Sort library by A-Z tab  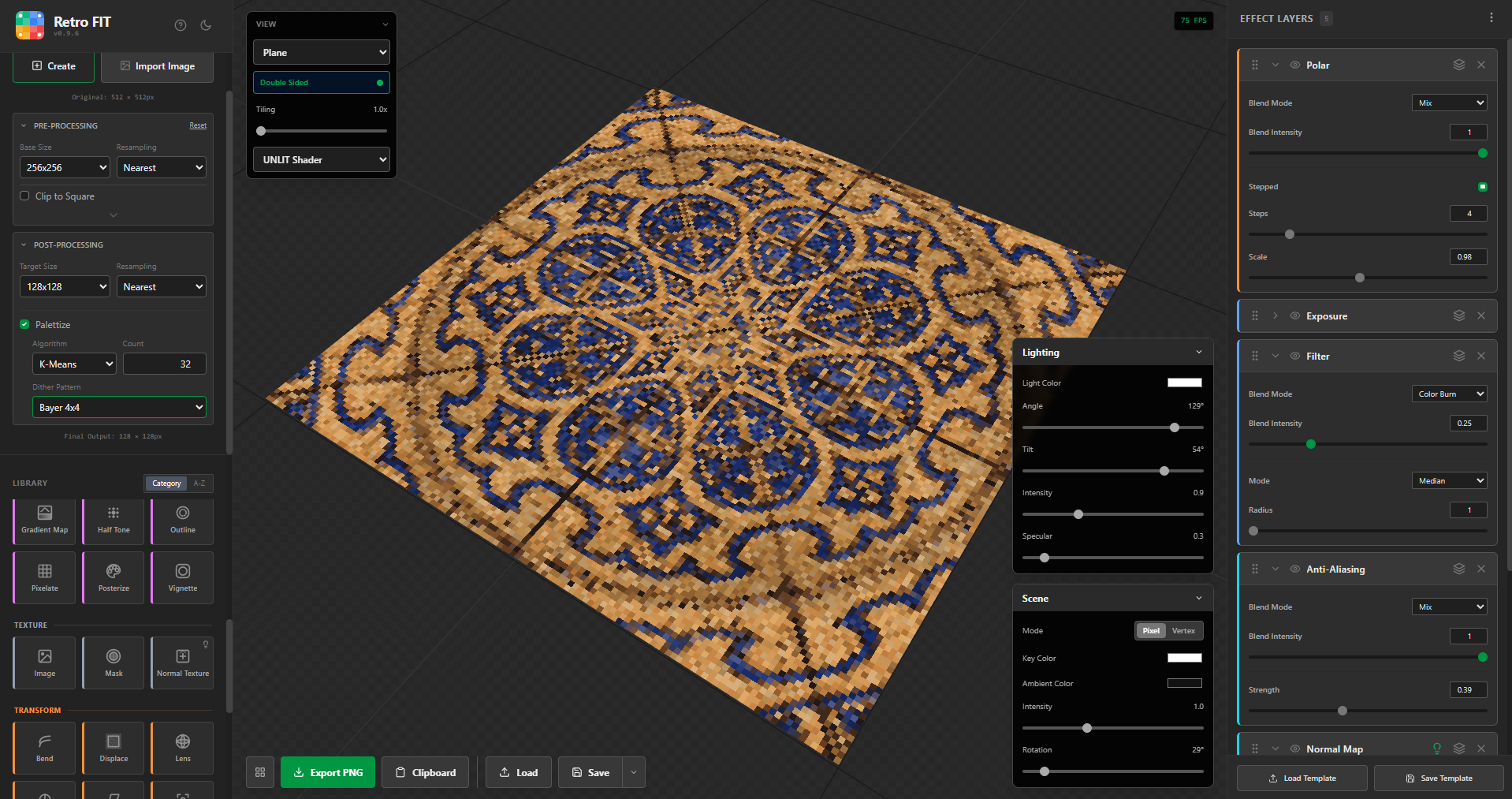(199, 483)
